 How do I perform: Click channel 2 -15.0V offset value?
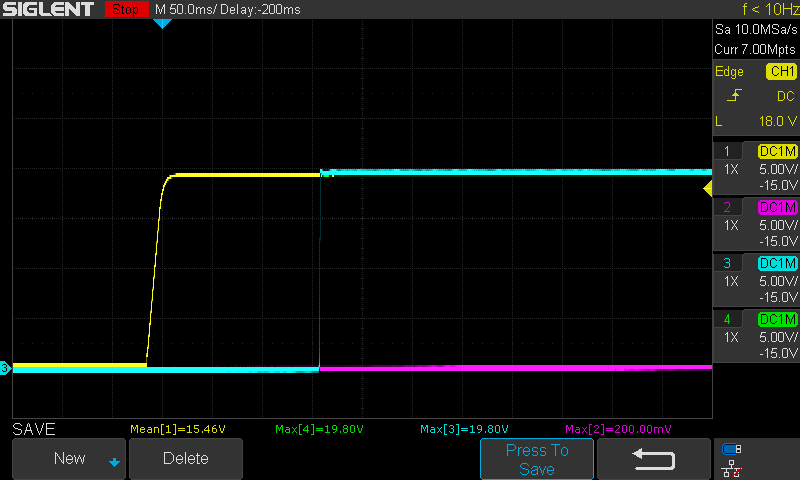point(778,241)
